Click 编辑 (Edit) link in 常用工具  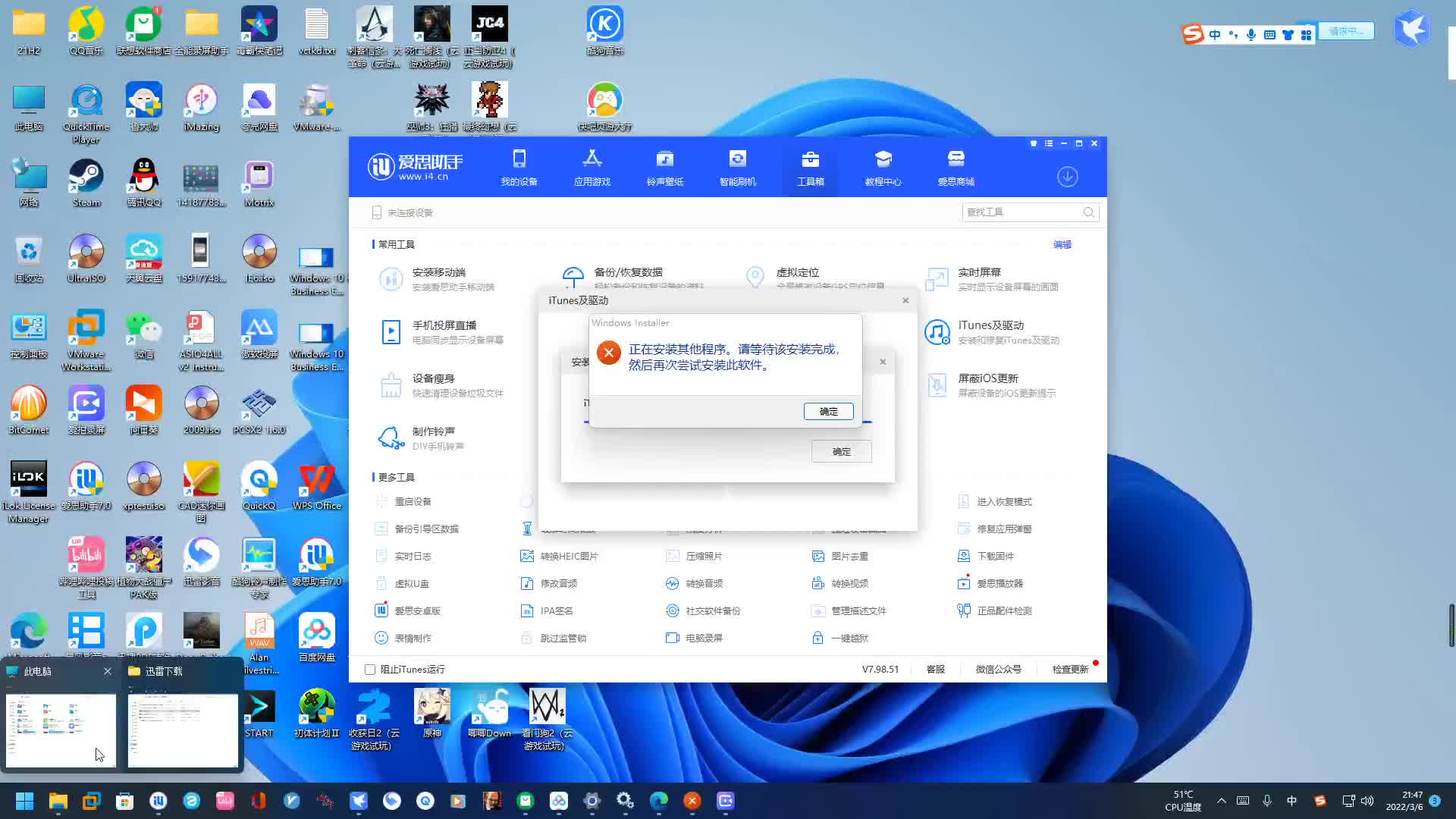click(1062, 244)
